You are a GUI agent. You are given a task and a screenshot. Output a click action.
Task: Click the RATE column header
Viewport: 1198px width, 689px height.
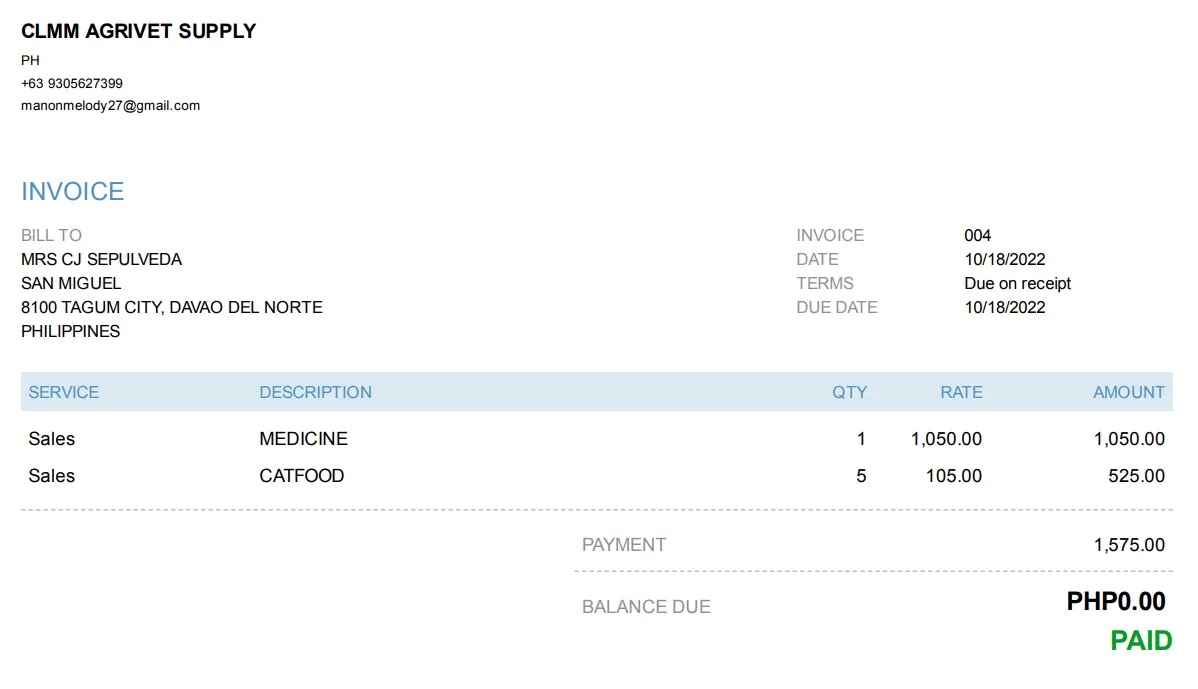tap(961, 392)
